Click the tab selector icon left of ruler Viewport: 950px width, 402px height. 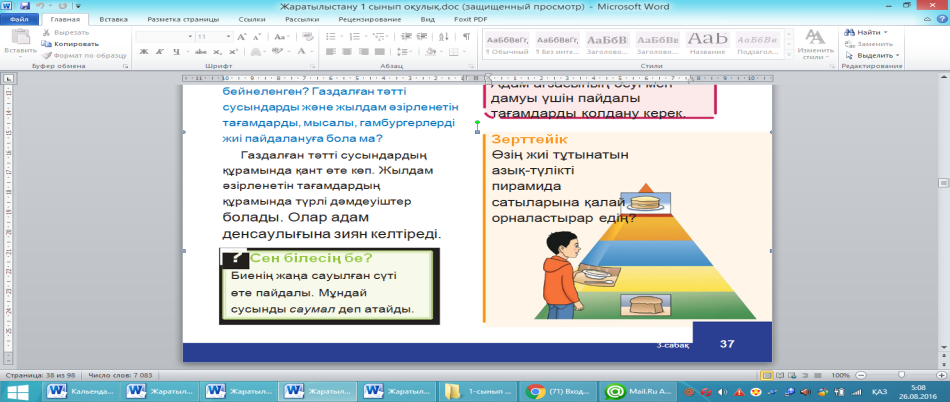coord(8,78)
